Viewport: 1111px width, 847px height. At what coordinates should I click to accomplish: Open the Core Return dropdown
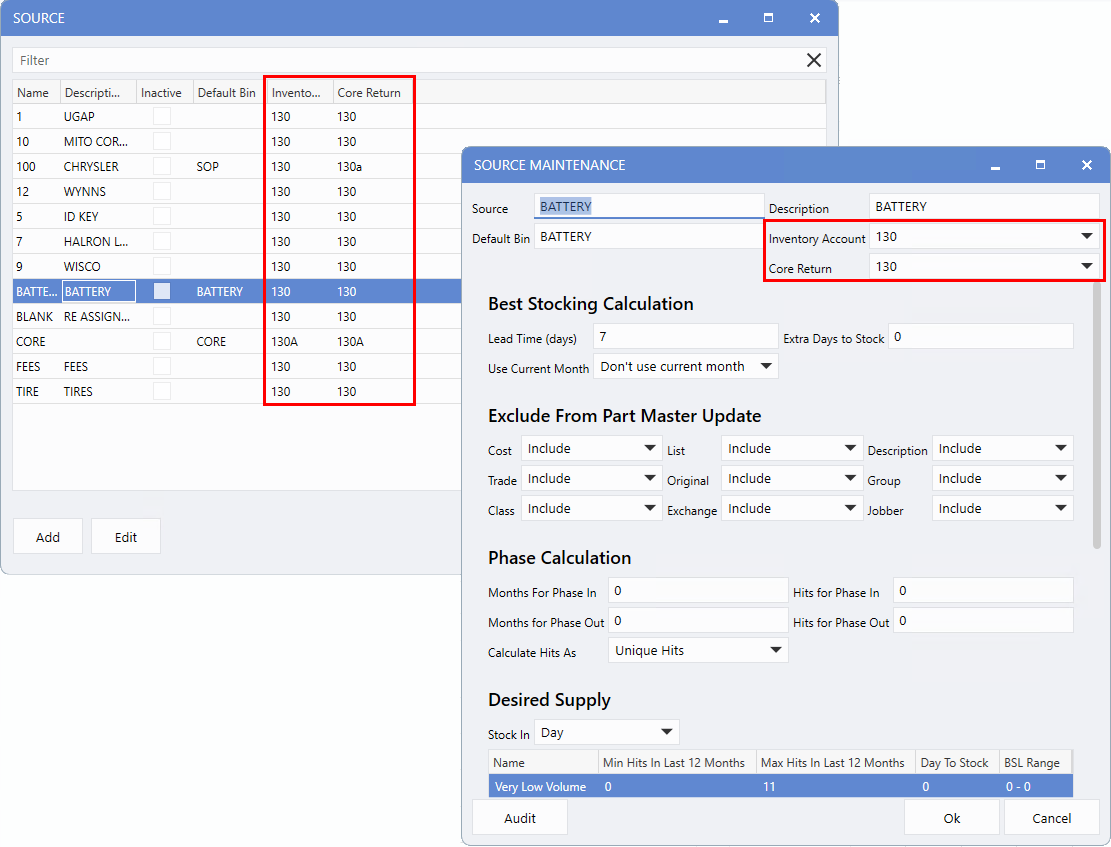click(x=1086, y=267)
